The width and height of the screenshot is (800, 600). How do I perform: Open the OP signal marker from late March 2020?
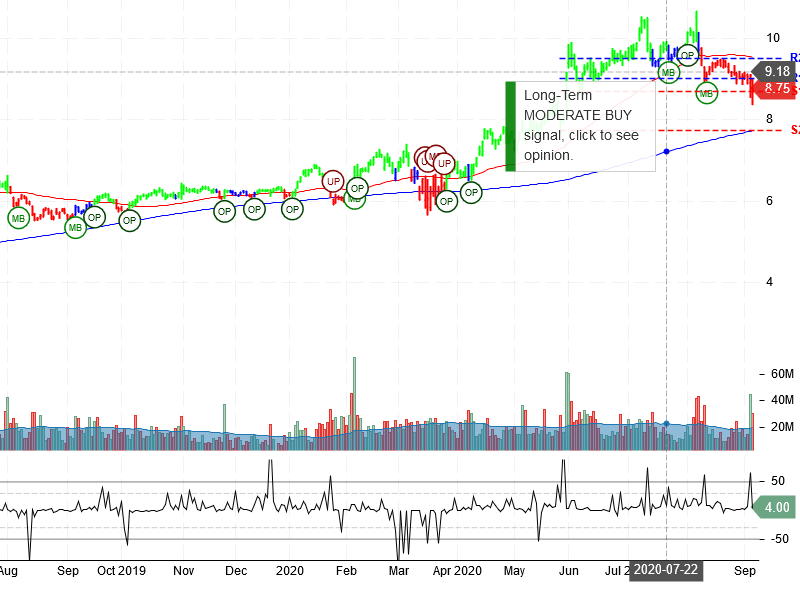(446, 201)
